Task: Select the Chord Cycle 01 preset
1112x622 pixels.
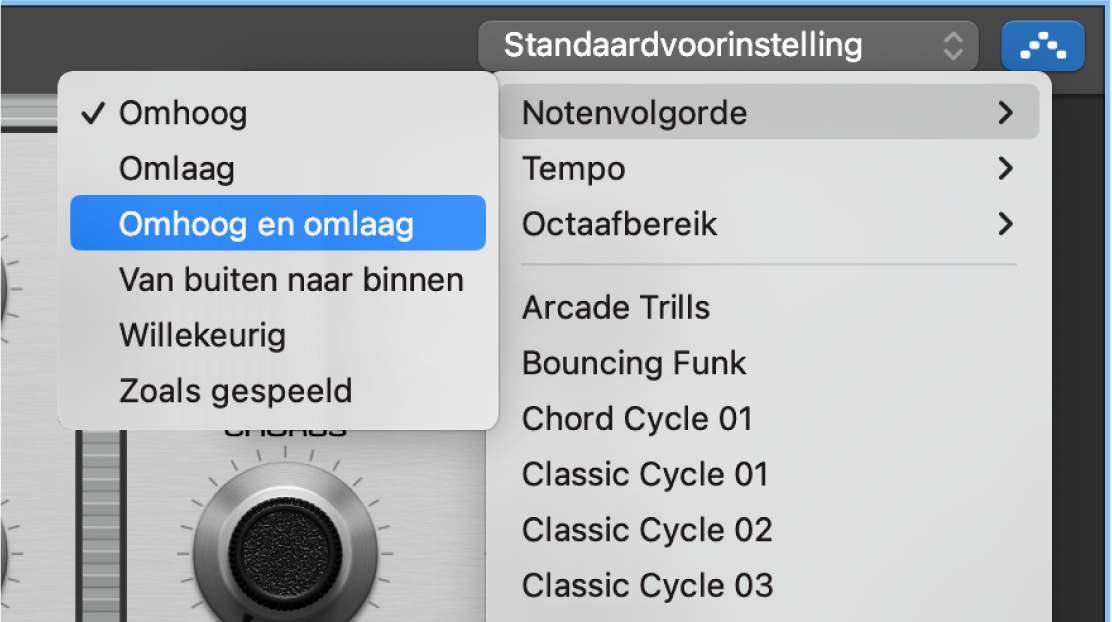Action: 637,418
